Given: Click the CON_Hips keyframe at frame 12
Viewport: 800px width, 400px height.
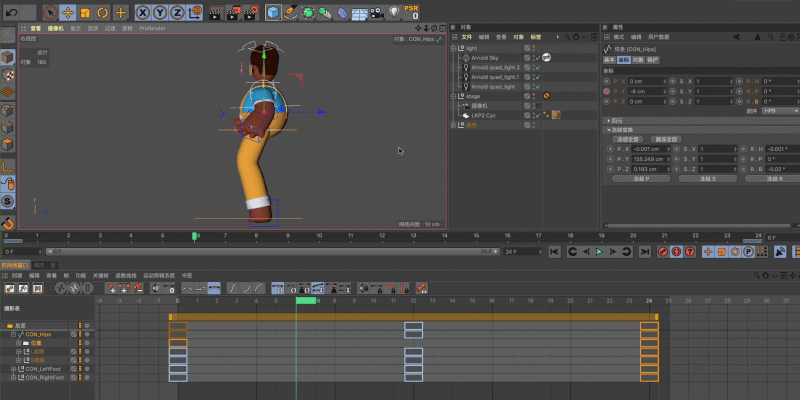Looking at the screenshot, I should click(413, 334).
